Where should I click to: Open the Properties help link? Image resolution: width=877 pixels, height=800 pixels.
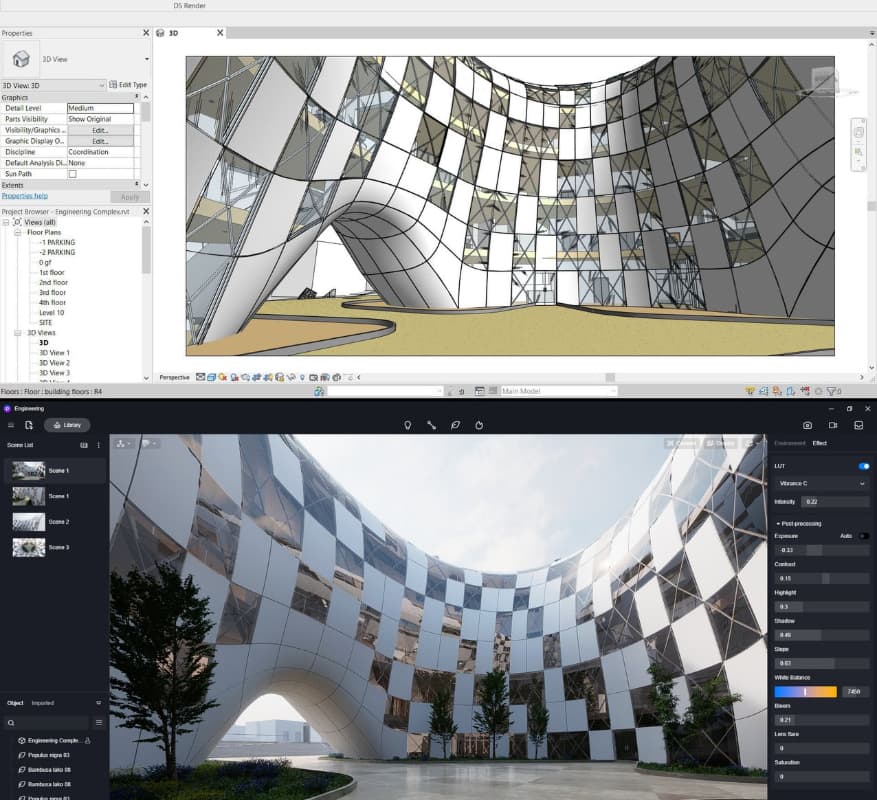coord(25,196)
